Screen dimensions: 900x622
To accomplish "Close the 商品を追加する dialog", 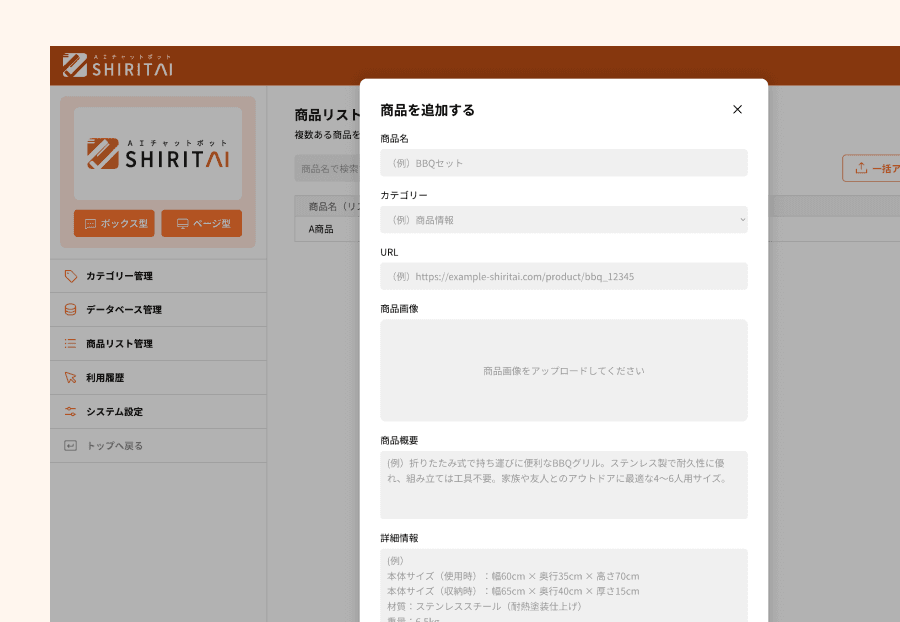I will click(737, 109).
